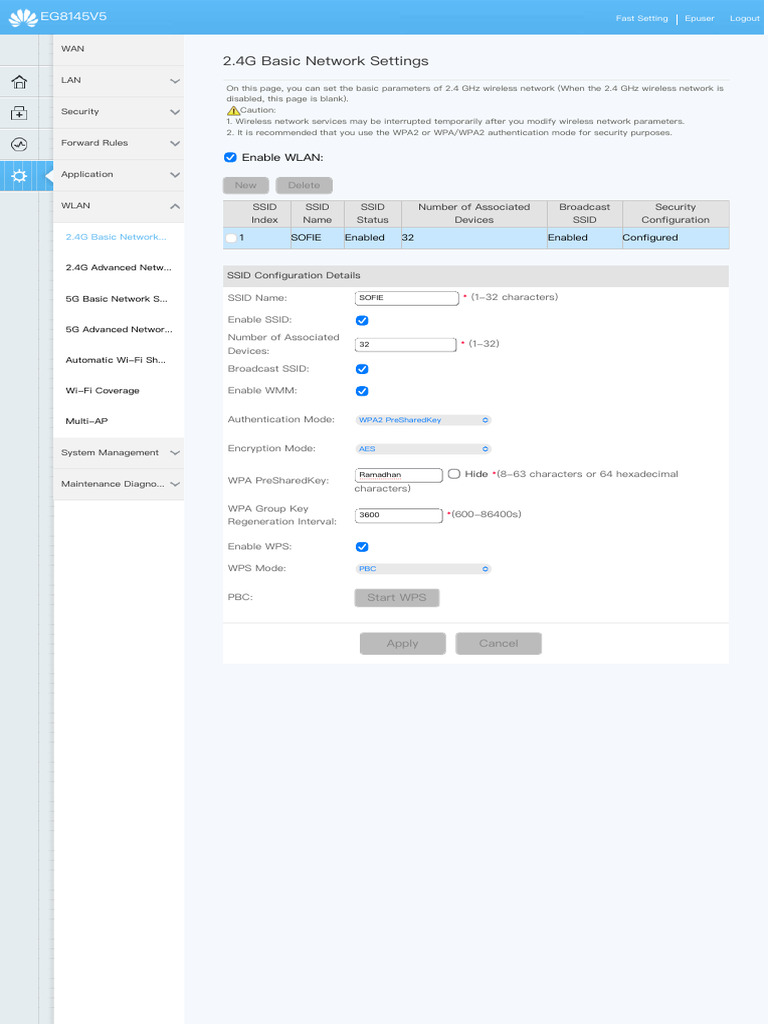Click the Apply button
Screen dimensions: 768x1024
tap(402, 643)
